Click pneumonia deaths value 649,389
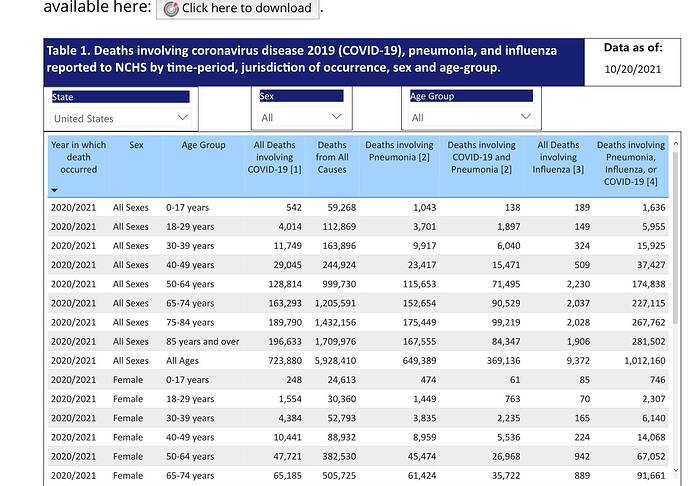 (x=419, y=361)
